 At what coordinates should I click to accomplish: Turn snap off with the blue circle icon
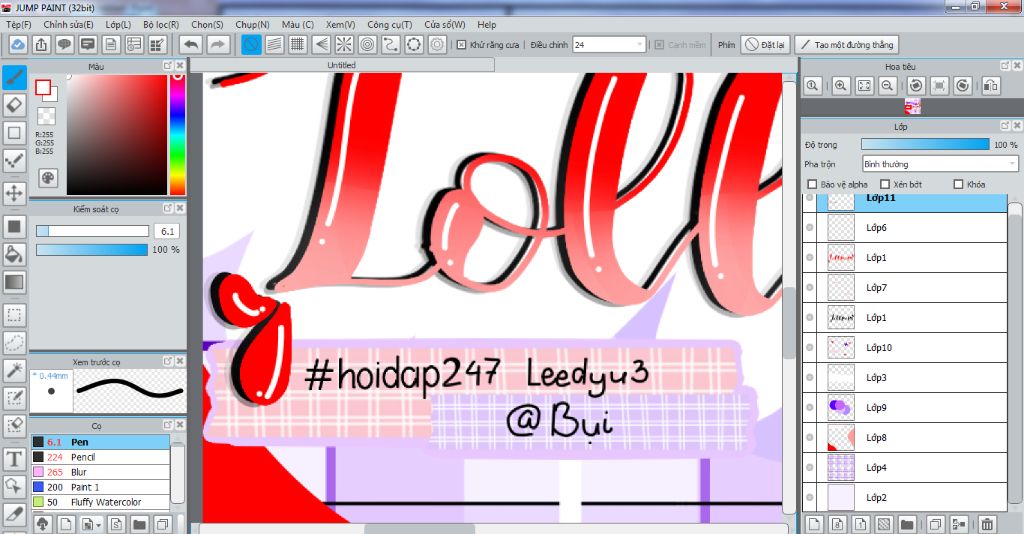(x=251, y=44)
